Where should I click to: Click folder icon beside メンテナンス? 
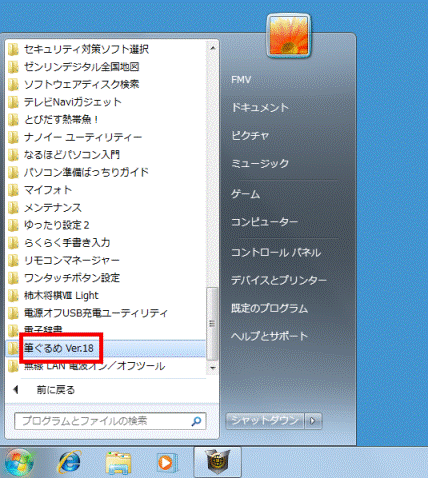click(13, 208)
